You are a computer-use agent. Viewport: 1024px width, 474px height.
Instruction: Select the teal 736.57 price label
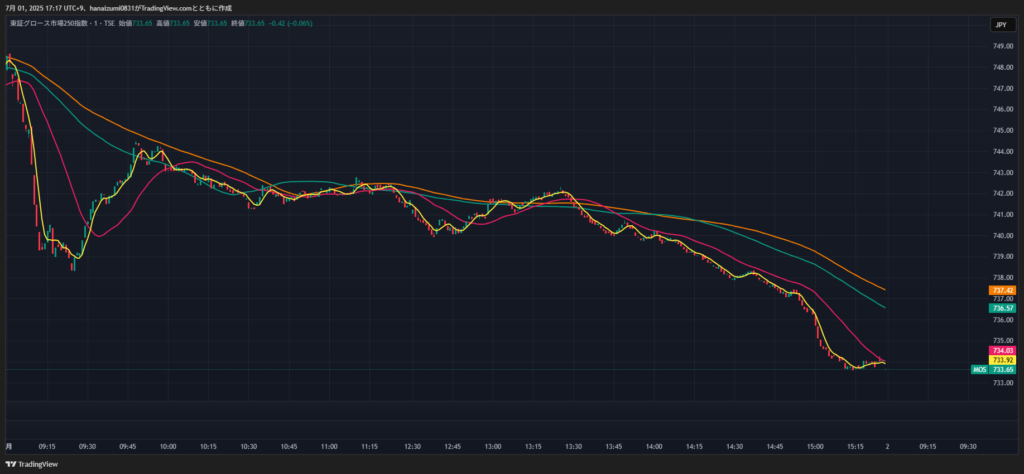(x=1002, y=308)
